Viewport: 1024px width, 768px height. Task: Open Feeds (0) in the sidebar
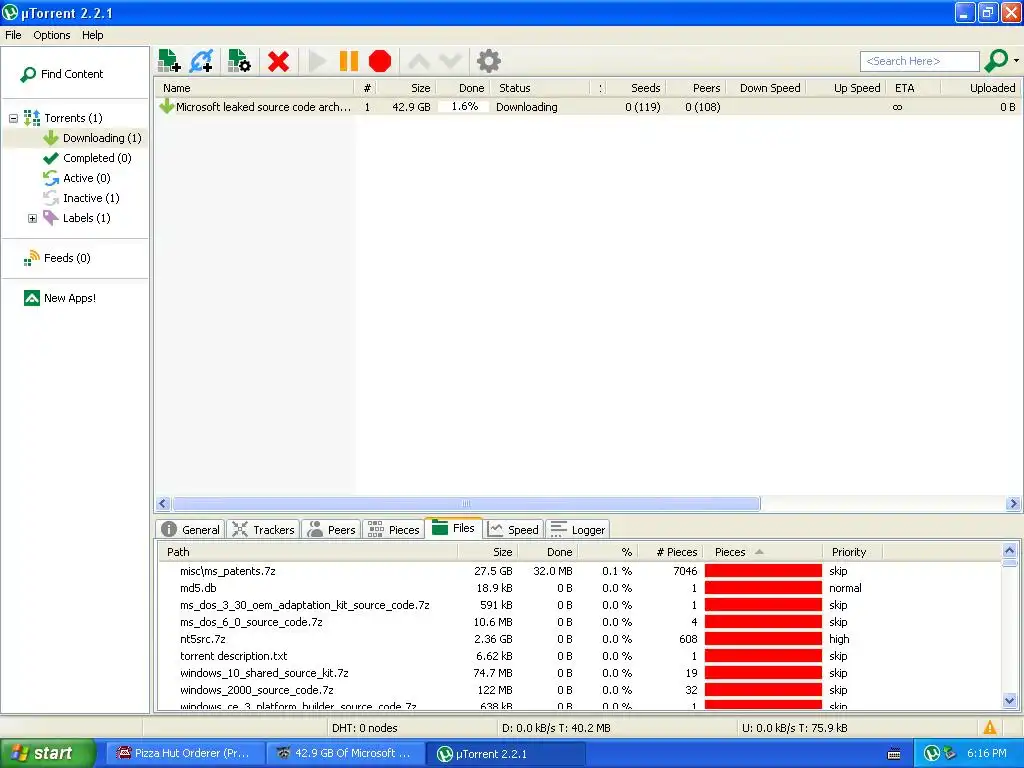[67, 258]
